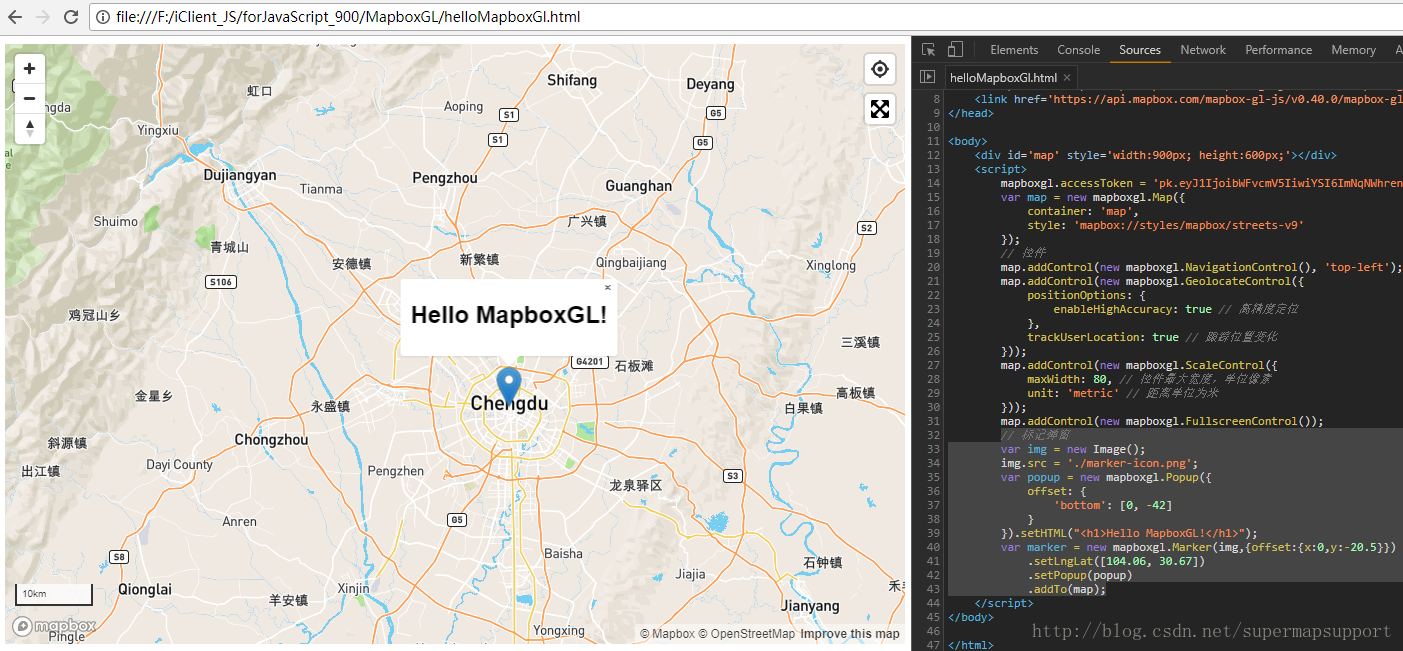The height and width of the screenshot is (651, 1403).
Task: Click the G4201 highway shield
Action: (x=590, y=362)
